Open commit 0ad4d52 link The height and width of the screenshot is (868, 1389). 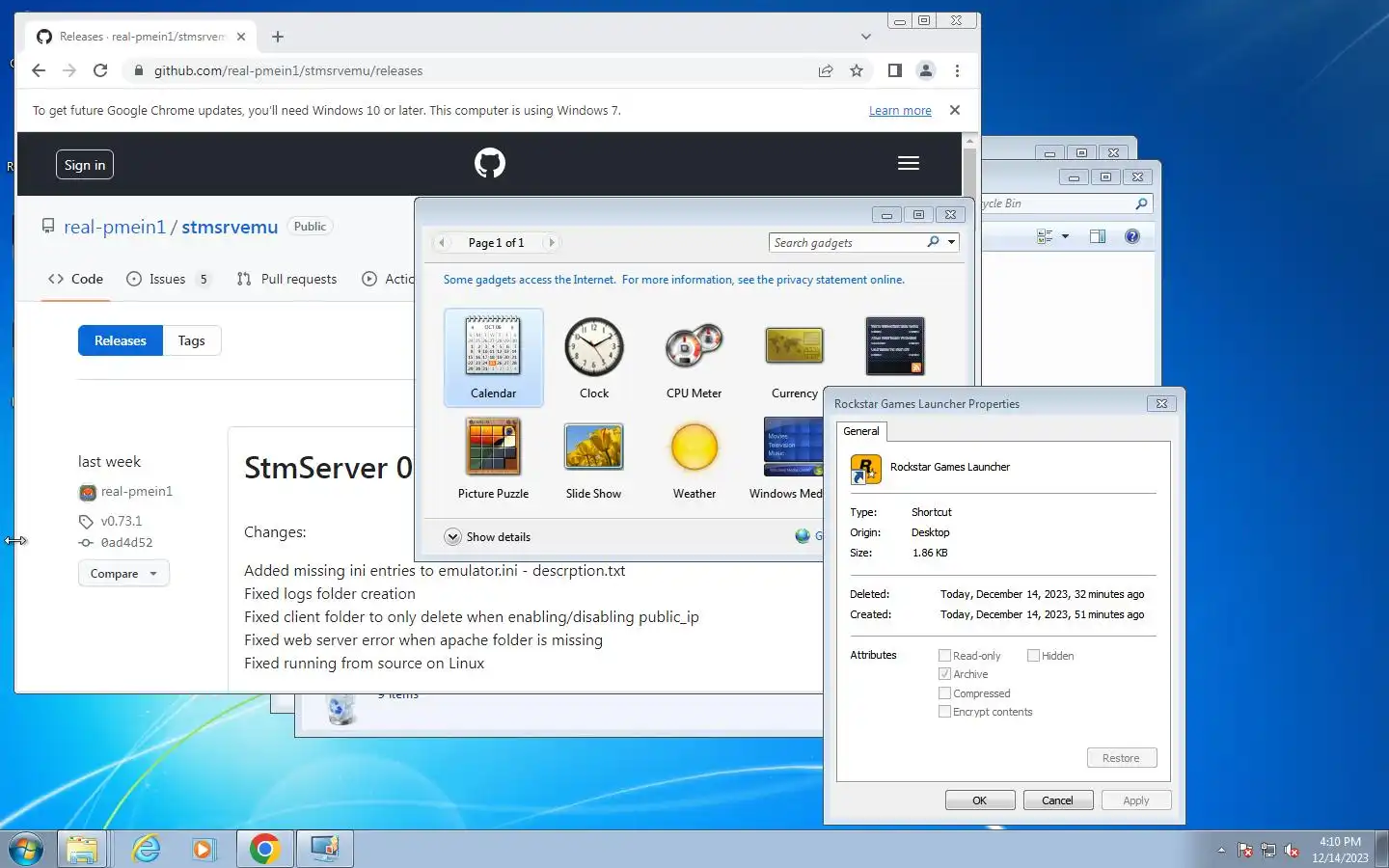click(126, 543)
